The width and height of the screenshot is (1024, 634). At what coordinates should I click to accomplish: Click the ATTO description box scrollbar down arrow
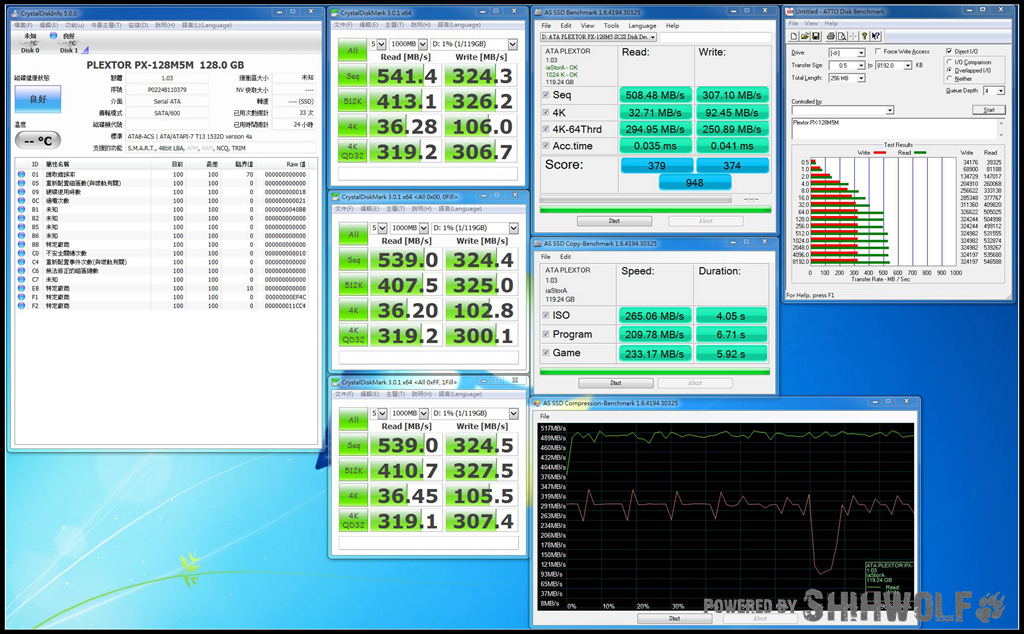pyautogui.click(x=1001, y=135)
